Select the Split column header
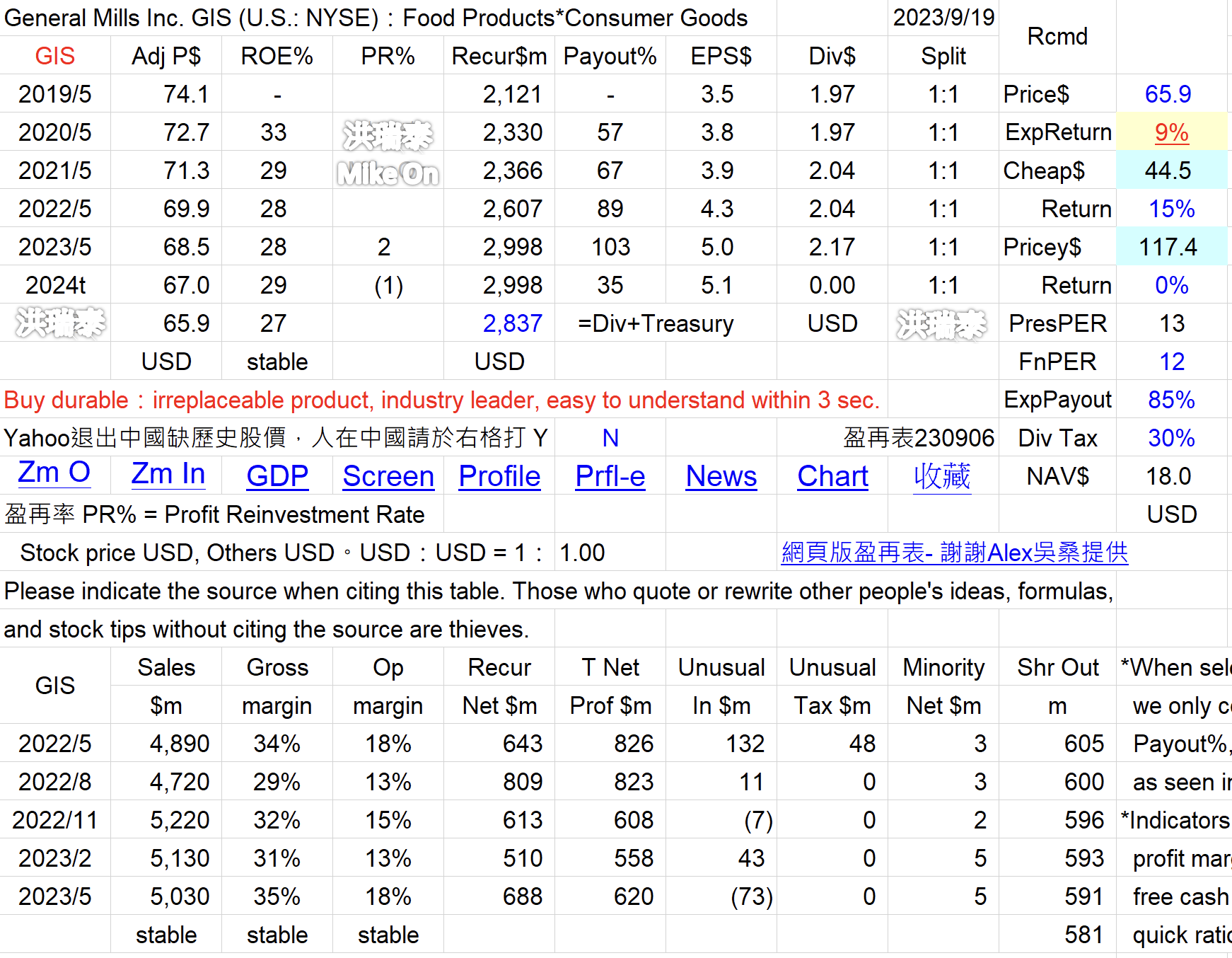Viewport: 1232px width, 958px height. 943,56
